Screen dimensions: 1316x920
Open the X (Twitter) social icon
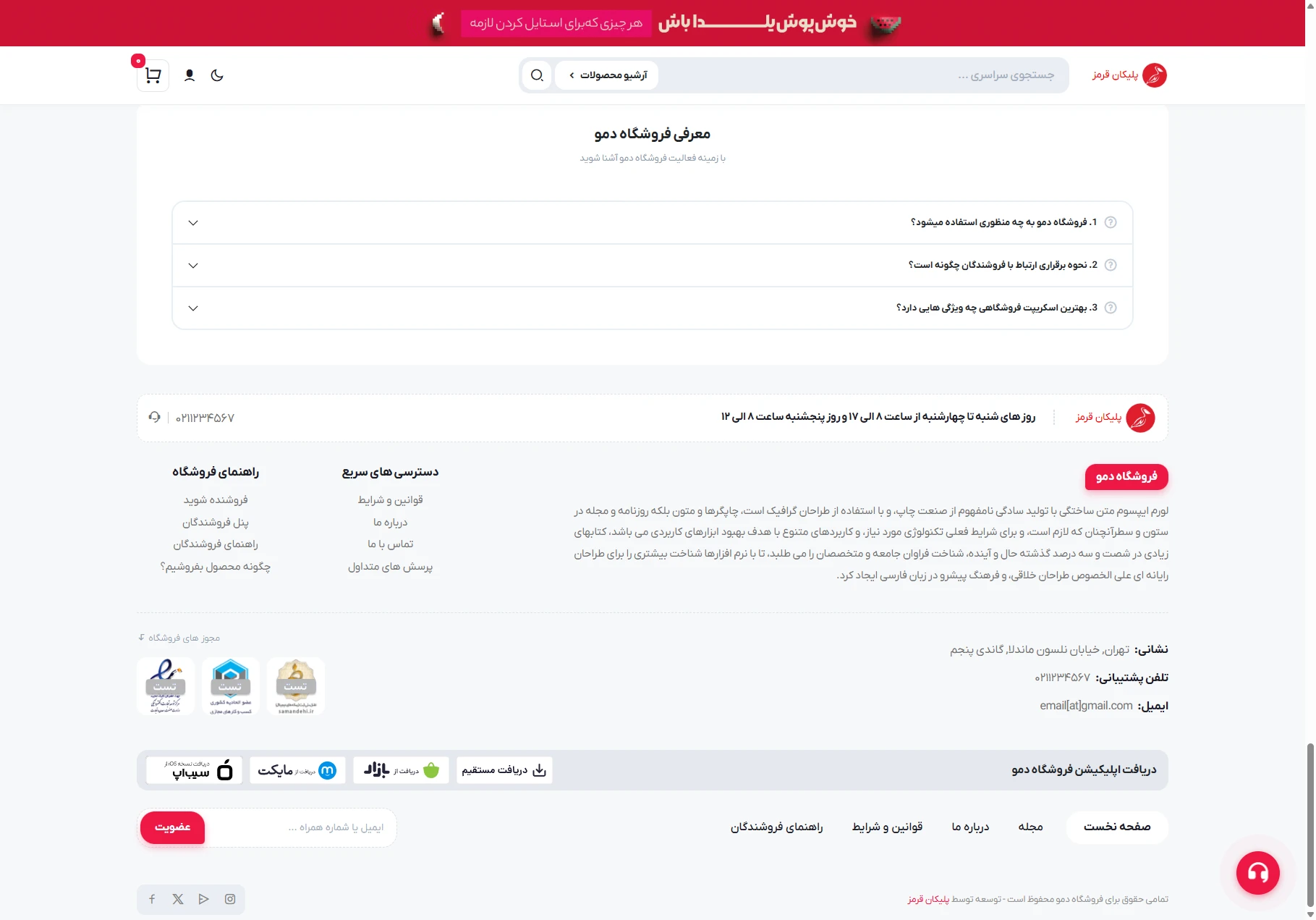click(x=178, y=899)
